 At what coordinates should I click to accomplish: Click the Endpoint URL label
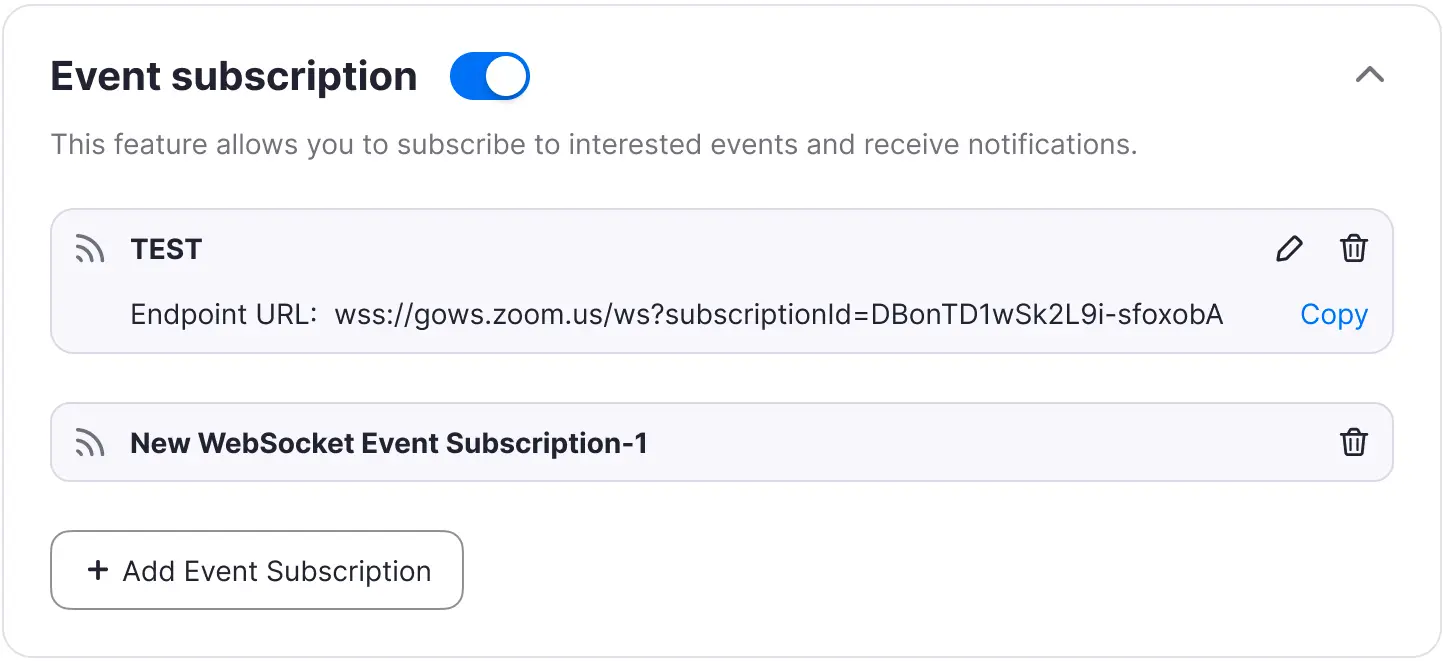223,315
